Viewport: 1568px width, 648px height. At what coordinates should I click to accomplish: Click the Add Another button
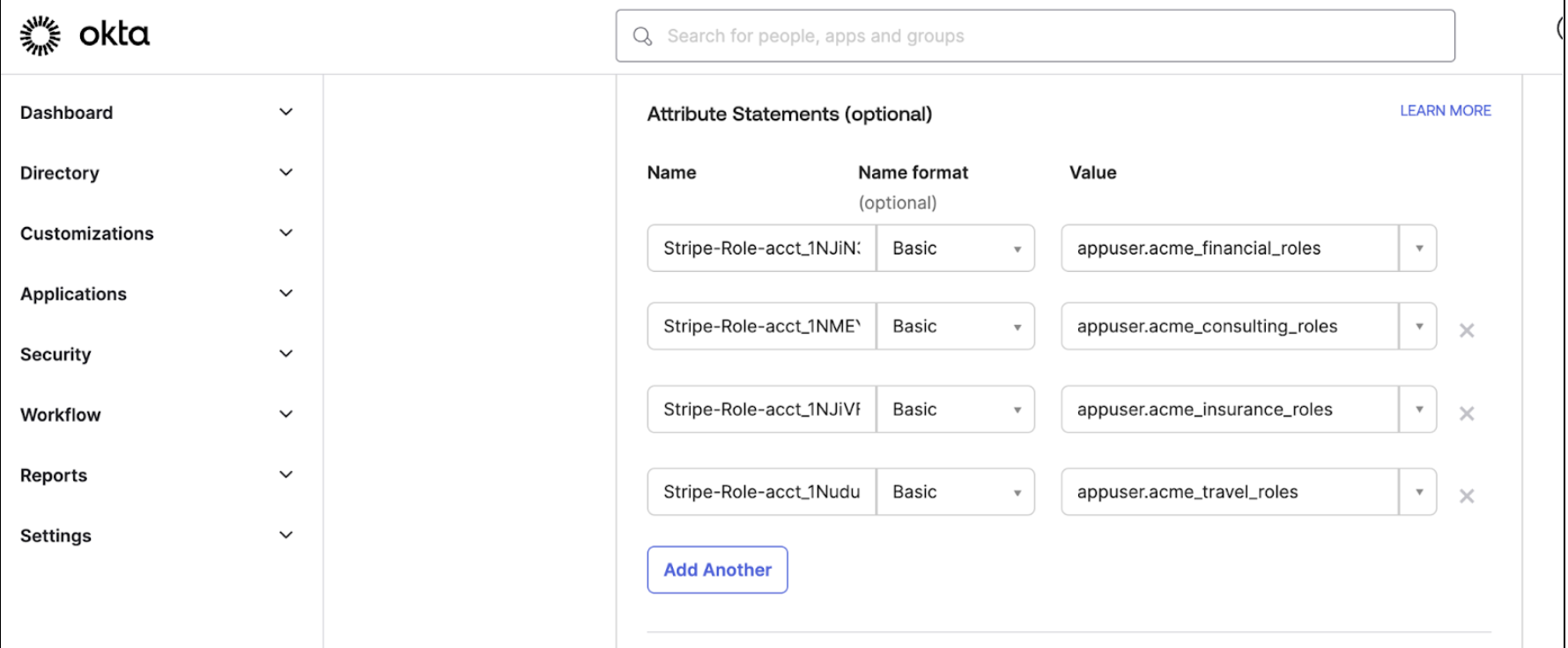pyautogui.click(x=718, y=570)
